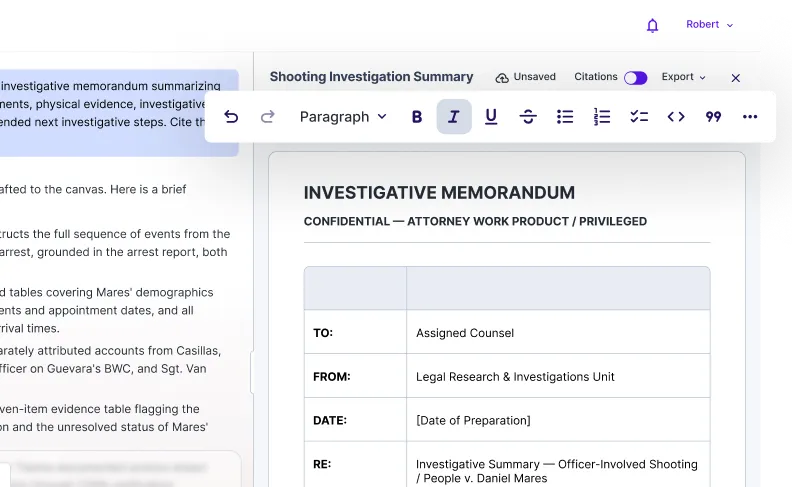
Task: Open the notifications bell
Action: coord(653,25)
